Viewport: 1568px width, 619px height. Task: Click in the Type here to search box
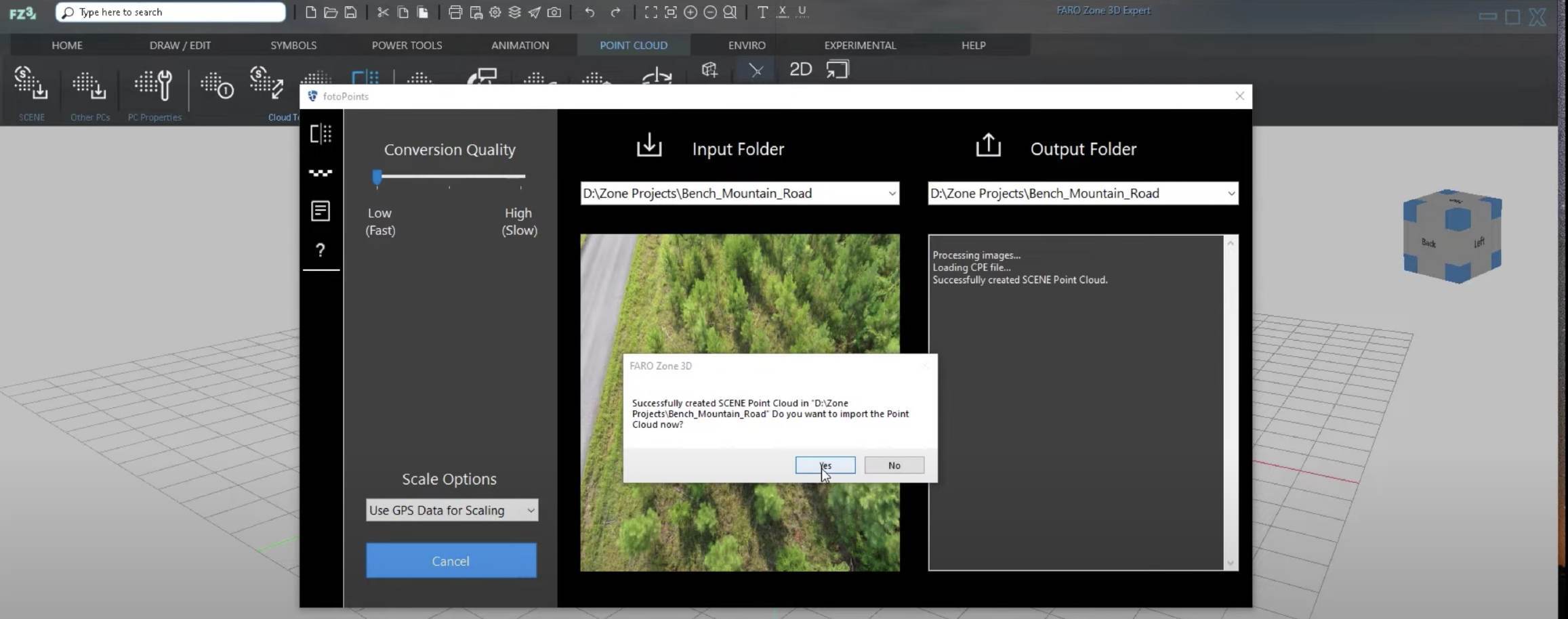pyautogui.click(x=171, y=12)
